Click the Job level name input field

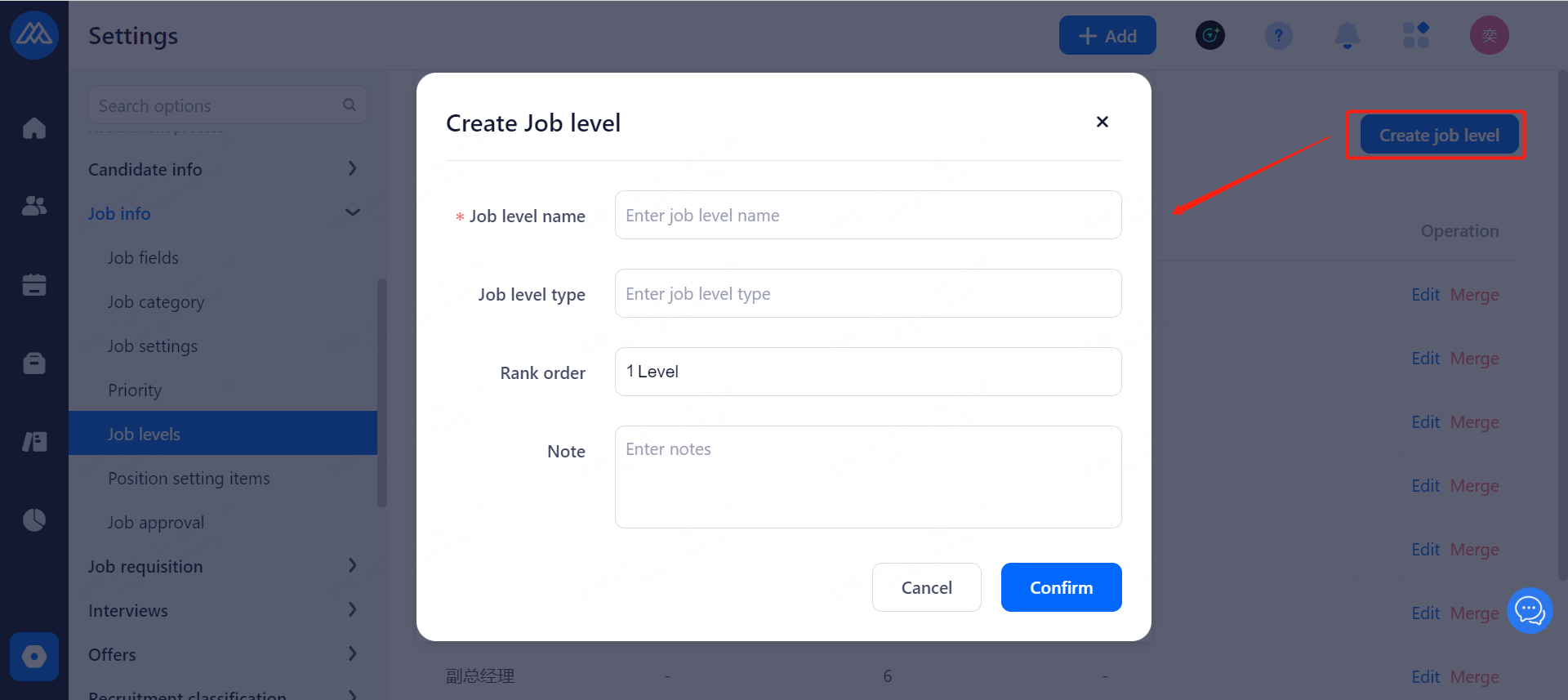pos(867,216)
